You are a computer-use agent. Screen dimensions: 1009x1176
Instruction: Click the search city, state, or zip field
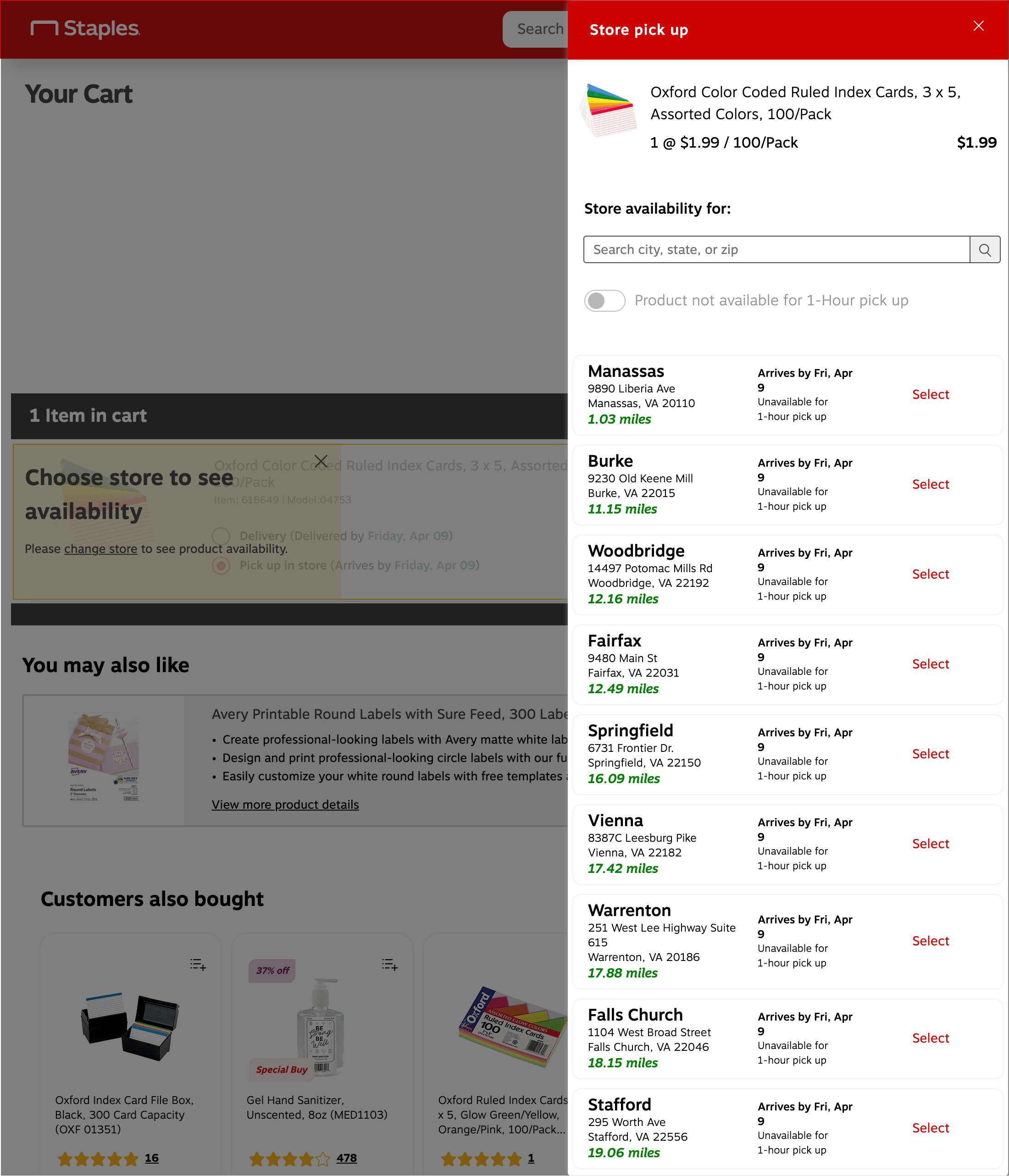738,249
